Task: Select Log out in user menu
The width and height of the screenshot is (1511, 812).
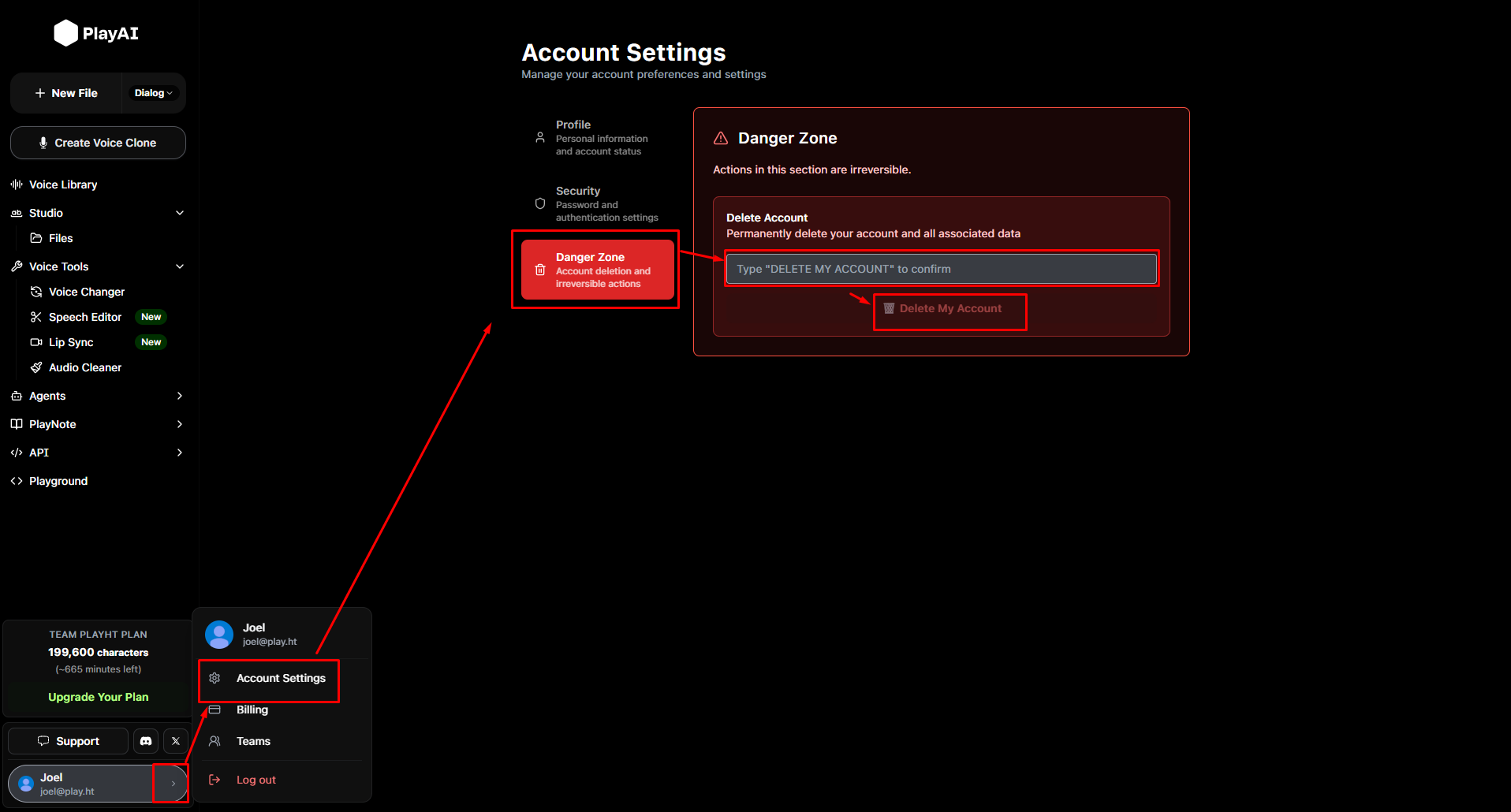Action: click(x=256, y=780)
